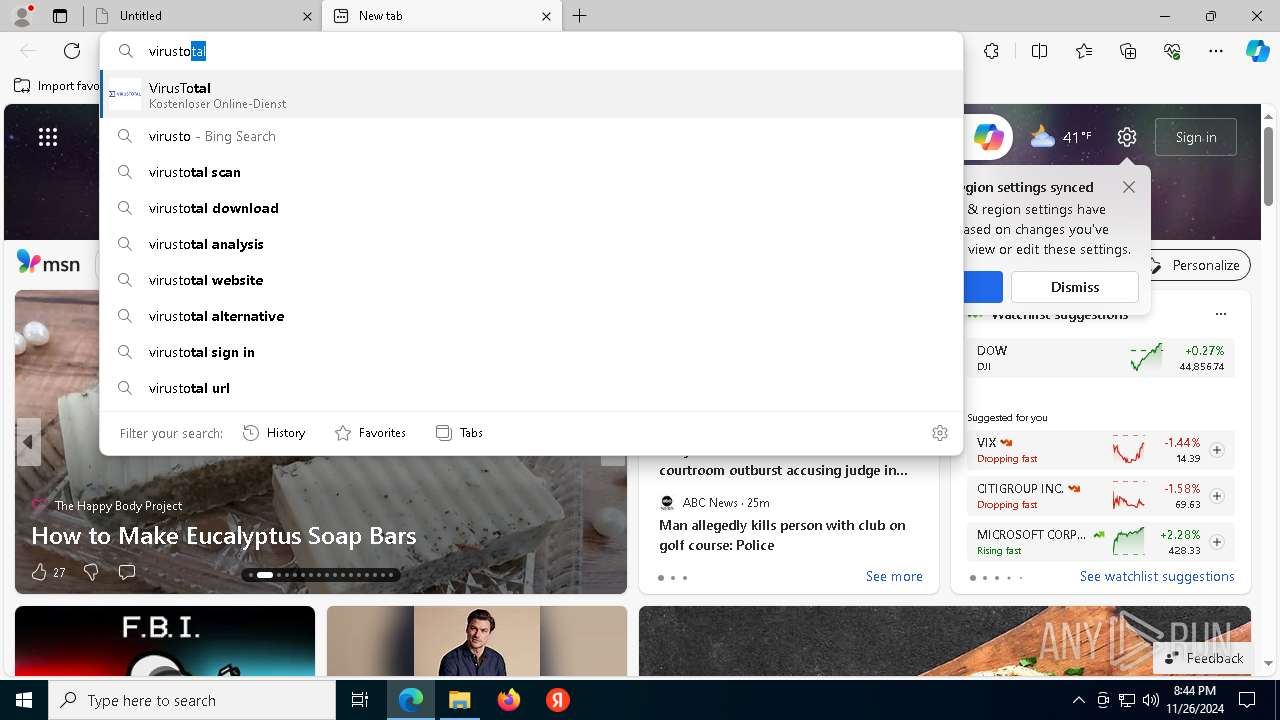This screenshot has height=720, width=1280.
Task: Open Copilot icon on new tab page
Action: pyautogui.click(x=988, y=137)
